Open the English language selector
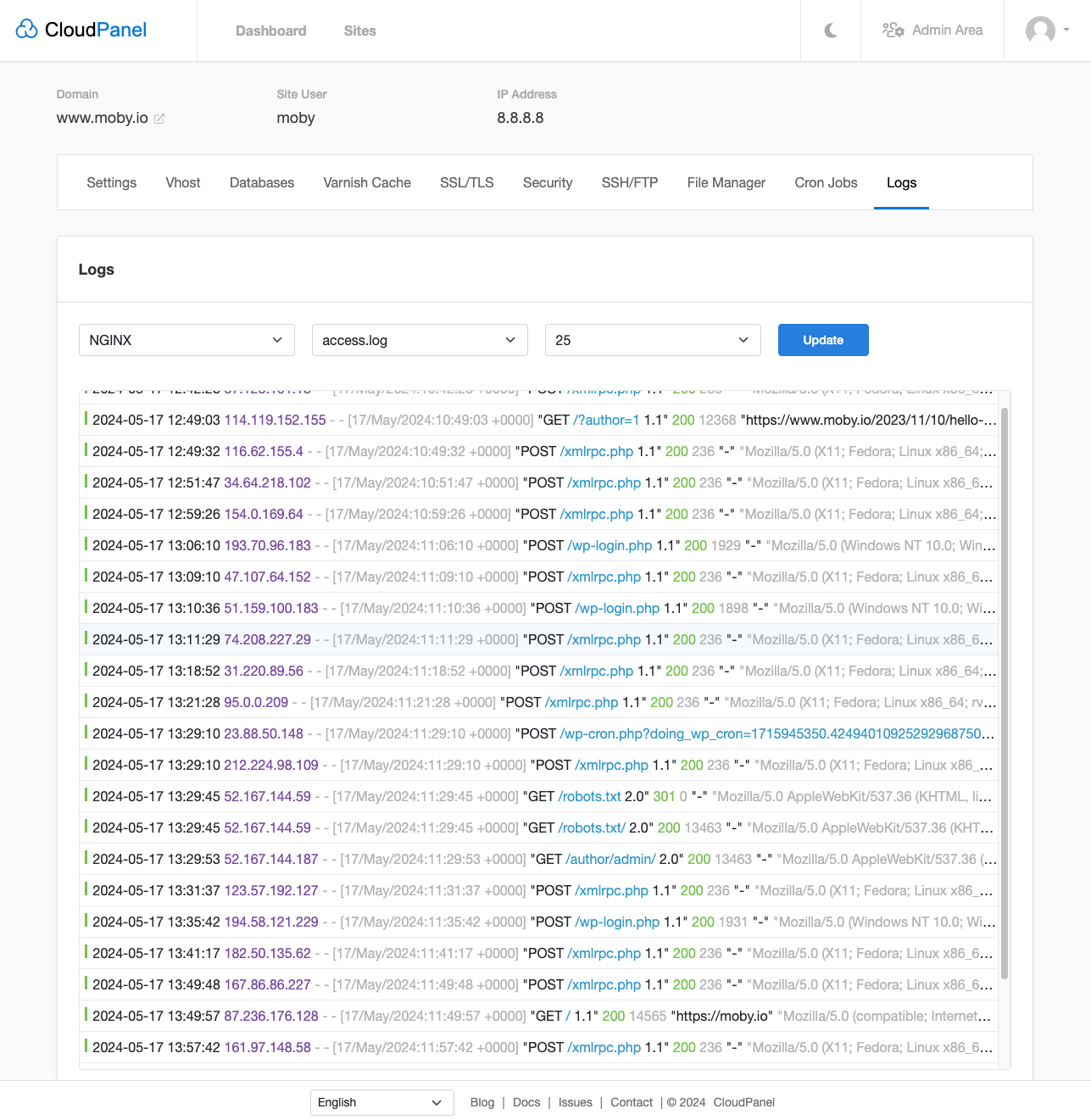The width and height of the screenshot is (1091, 1120). tap(381, 1102)
